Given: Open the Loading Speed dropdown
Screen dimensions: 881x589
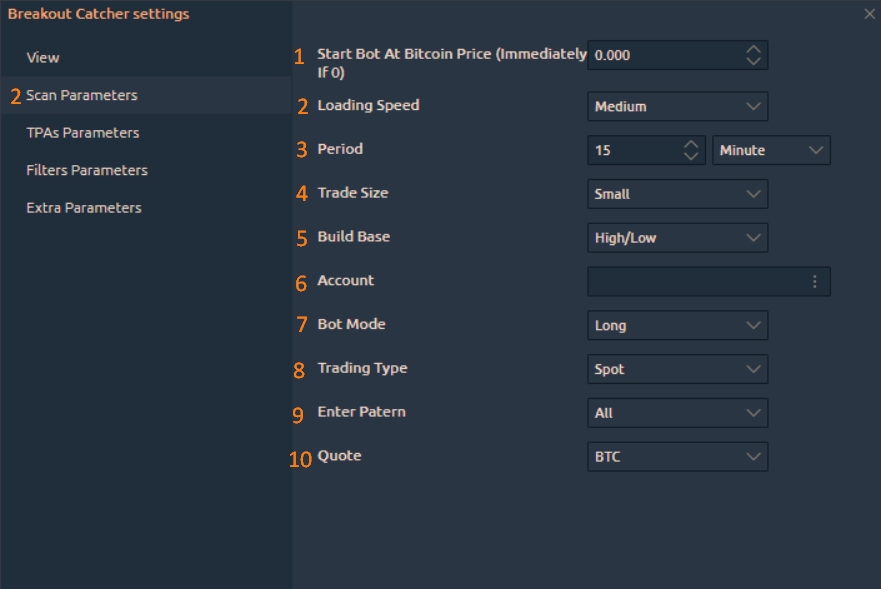Looking at the screenshot, I should click(x=677, y=106).
